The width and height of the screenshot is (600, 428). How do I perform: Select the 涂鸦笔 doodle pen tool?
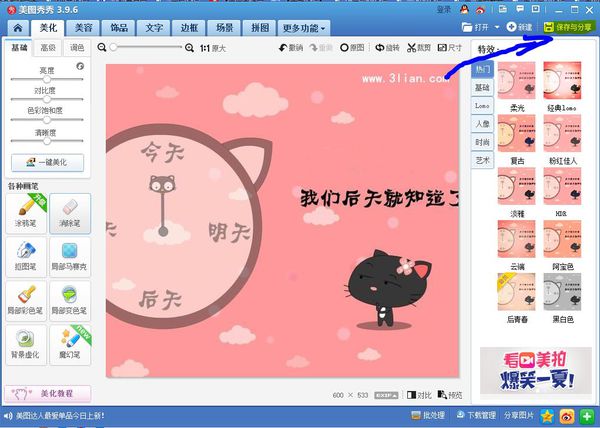point(26,213)
